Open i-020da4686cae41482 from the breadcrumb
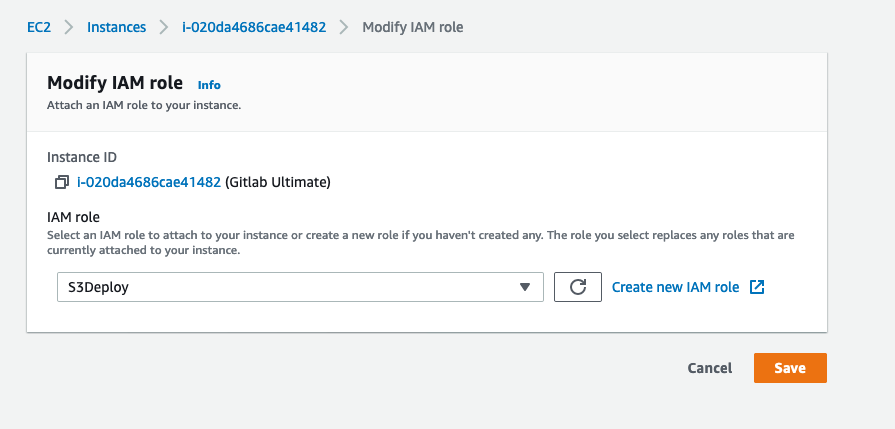Image resolution: width=895 pixels, height=429 pixels. click(254, 27)
